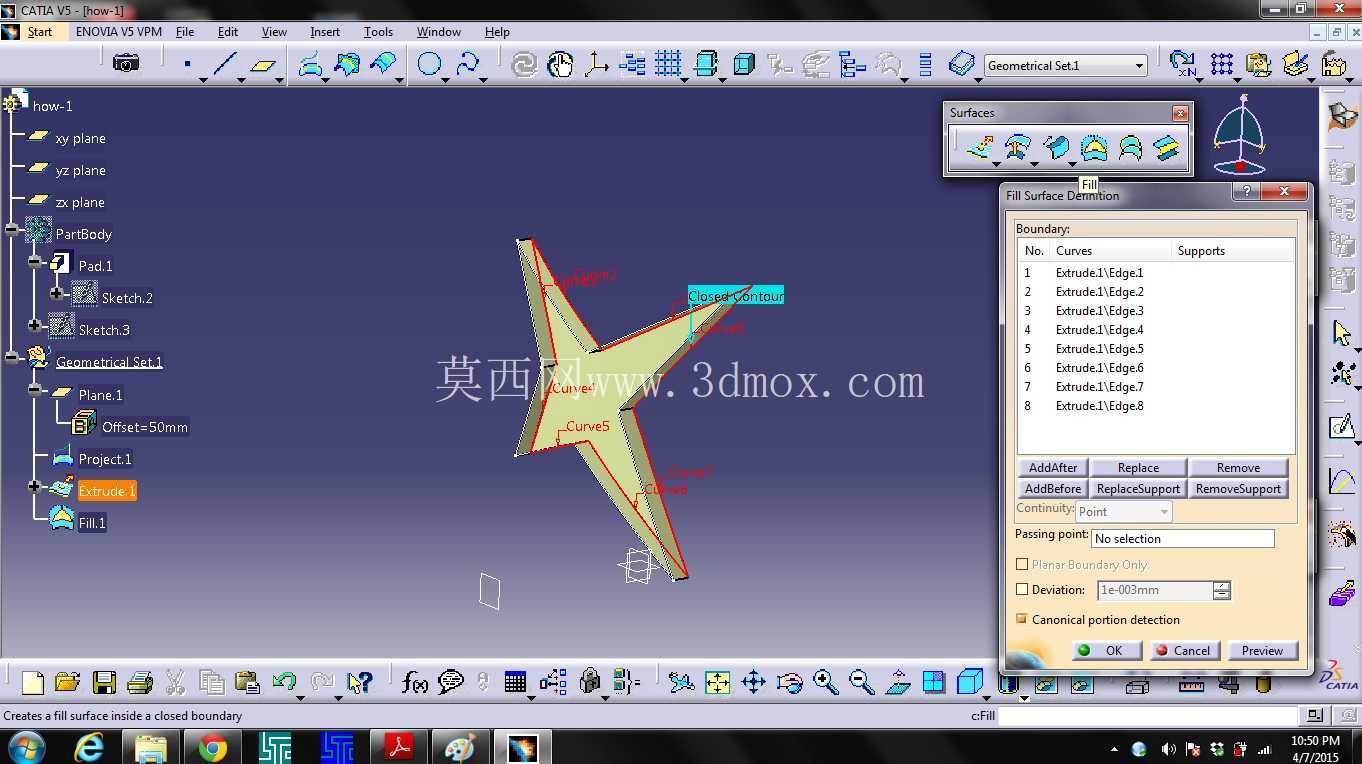Click the Multi-Sections Surface icon
Screen dimensions: 1362x764
(1130, 148)
